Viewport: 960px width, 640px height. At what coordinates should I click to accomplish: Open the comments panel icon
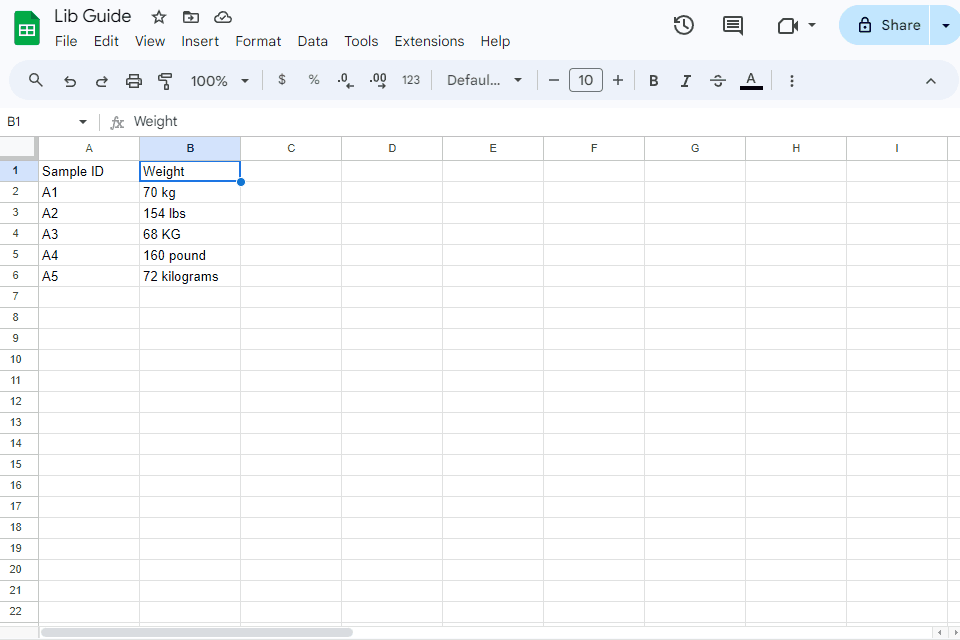(733, 26)
